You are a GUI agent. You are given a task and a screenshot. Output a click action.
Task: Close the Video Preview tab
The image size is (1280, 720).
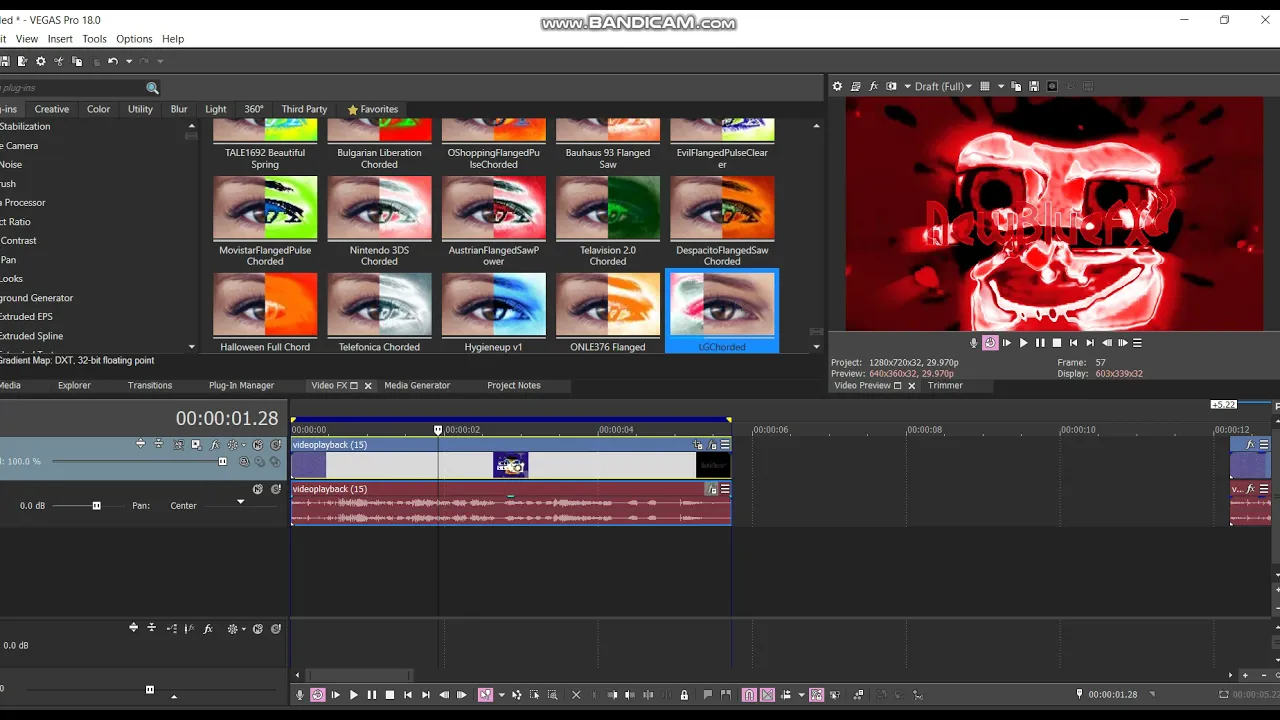pyautogui.click(x=911, y=386)
